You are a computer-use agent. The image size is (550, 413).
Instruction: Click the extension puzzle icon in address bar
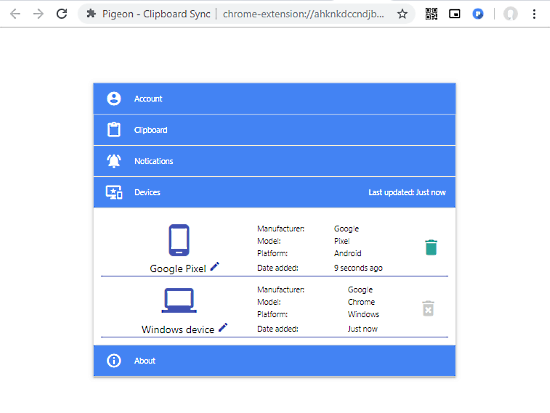tap(91, 14)
